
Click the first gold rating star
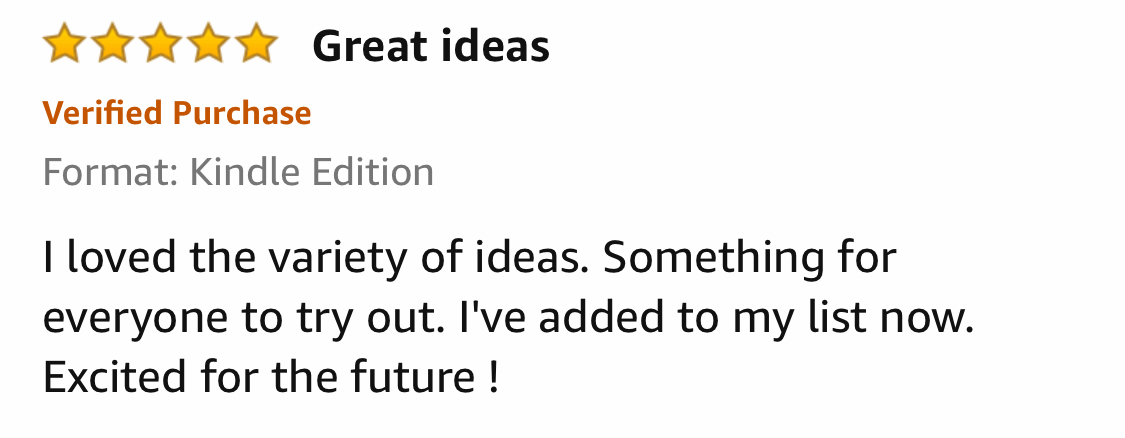click(63, 45)
